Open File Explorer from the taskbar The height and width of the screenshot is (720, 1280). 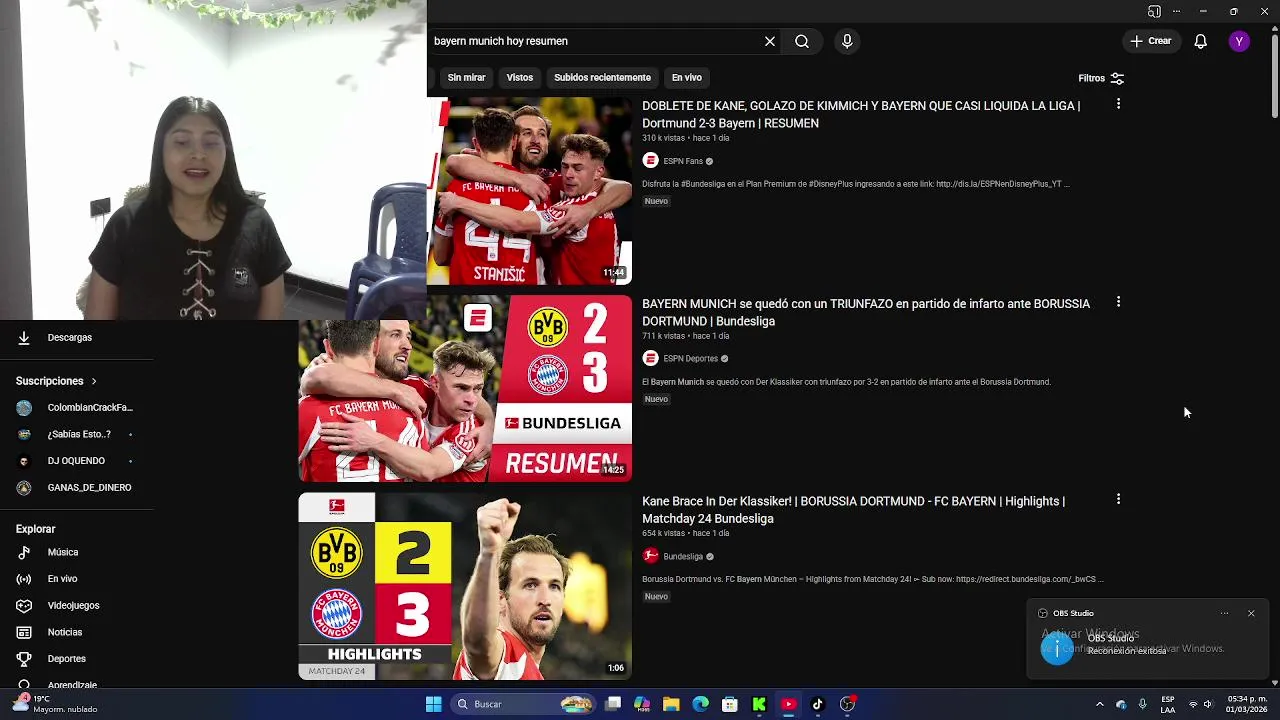[671, 704]
